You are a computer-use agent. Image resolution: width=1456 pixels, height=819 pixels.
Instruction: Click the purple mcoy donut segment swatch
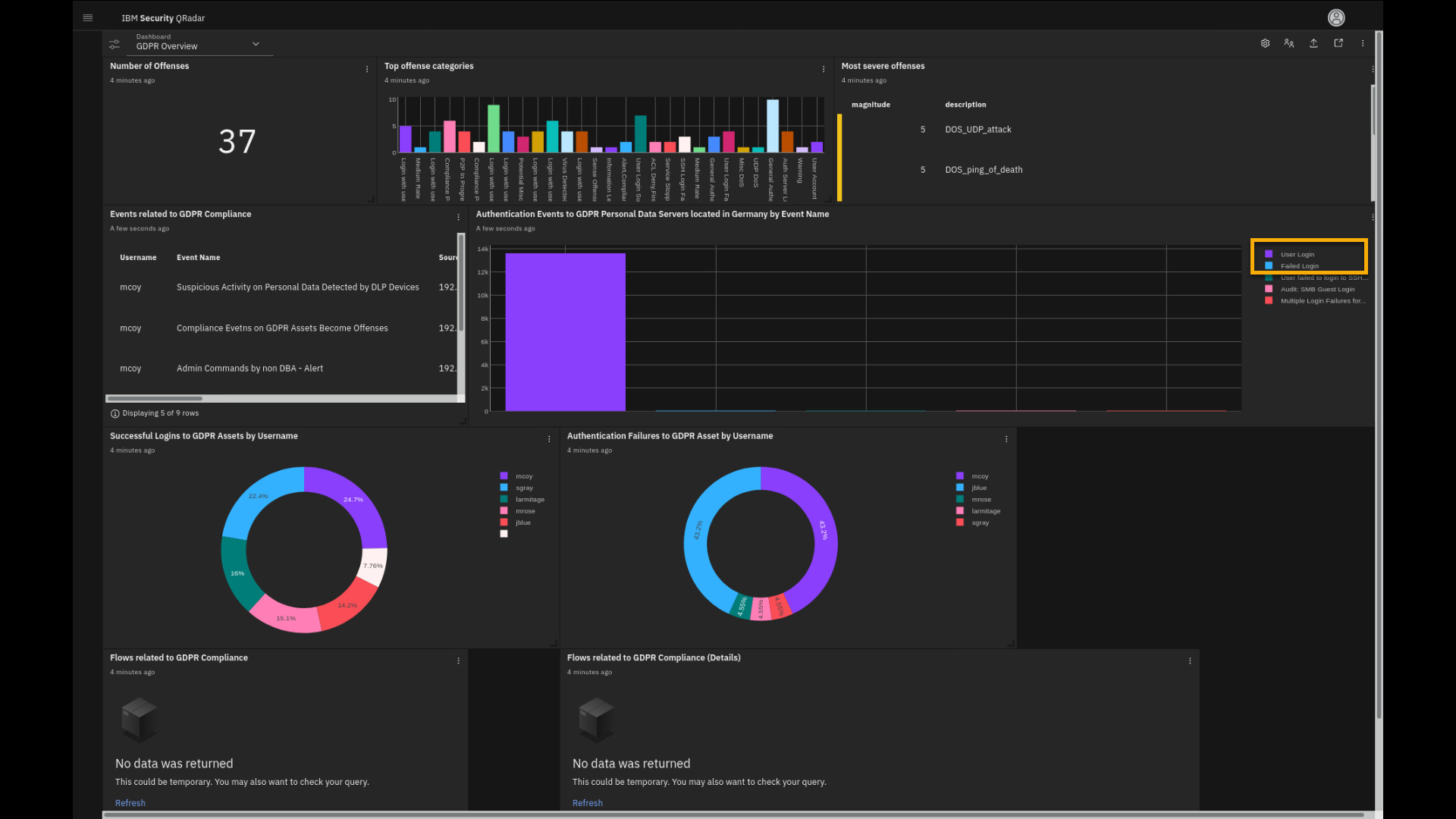(x=960, y=476)
